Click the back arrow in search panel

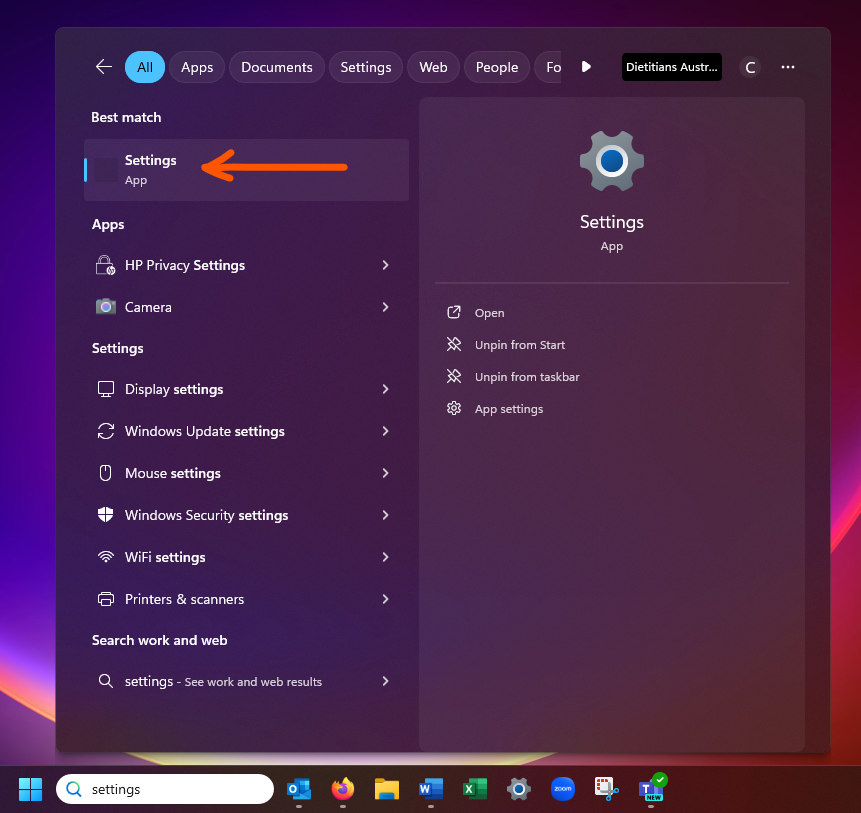click(103, 67)
